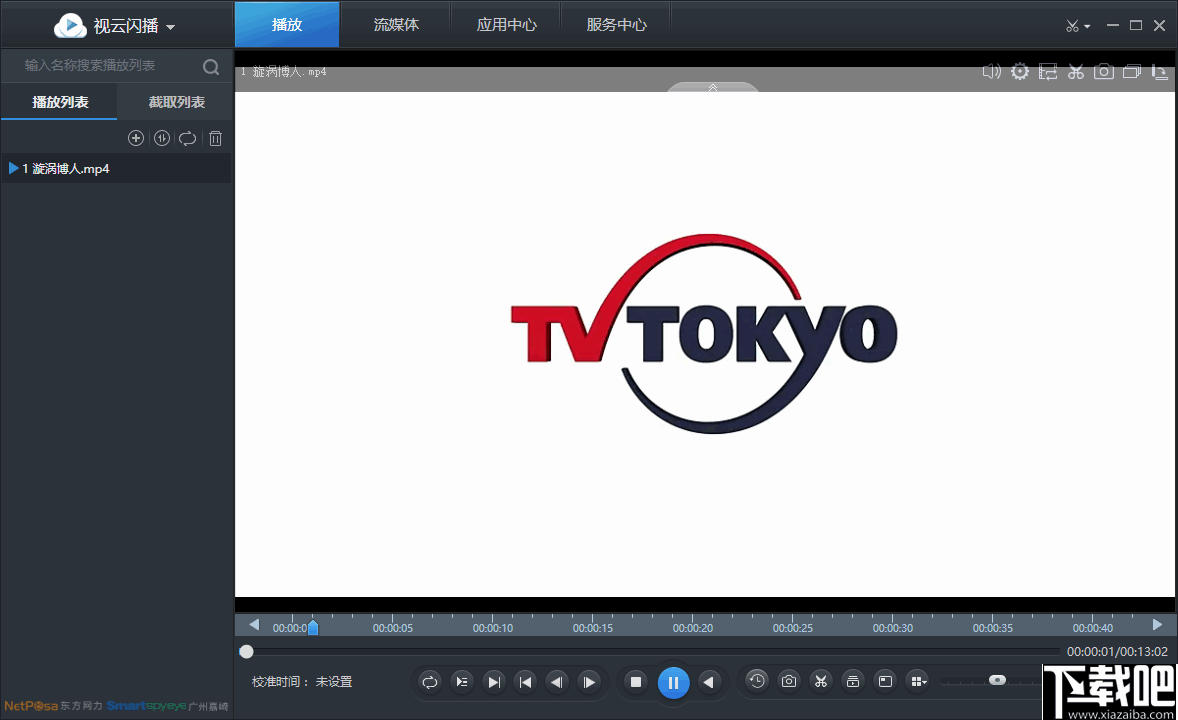Click the speaker volume icon on the overlay
This screenshot has height=720, width=1178.
coord(992,71)
